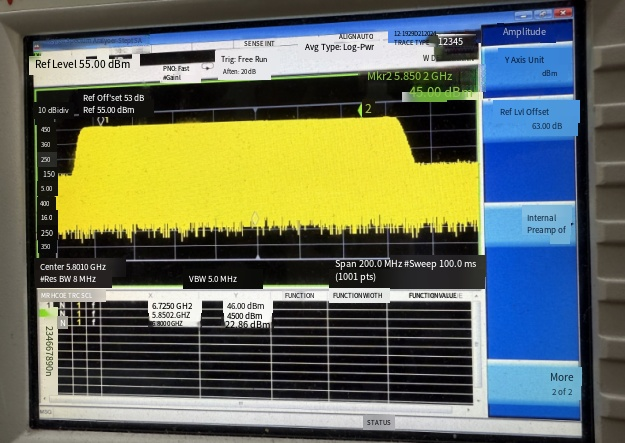Click the Ref Level 55.00 dBm field

pyautogui.click(x=83, y=64)
